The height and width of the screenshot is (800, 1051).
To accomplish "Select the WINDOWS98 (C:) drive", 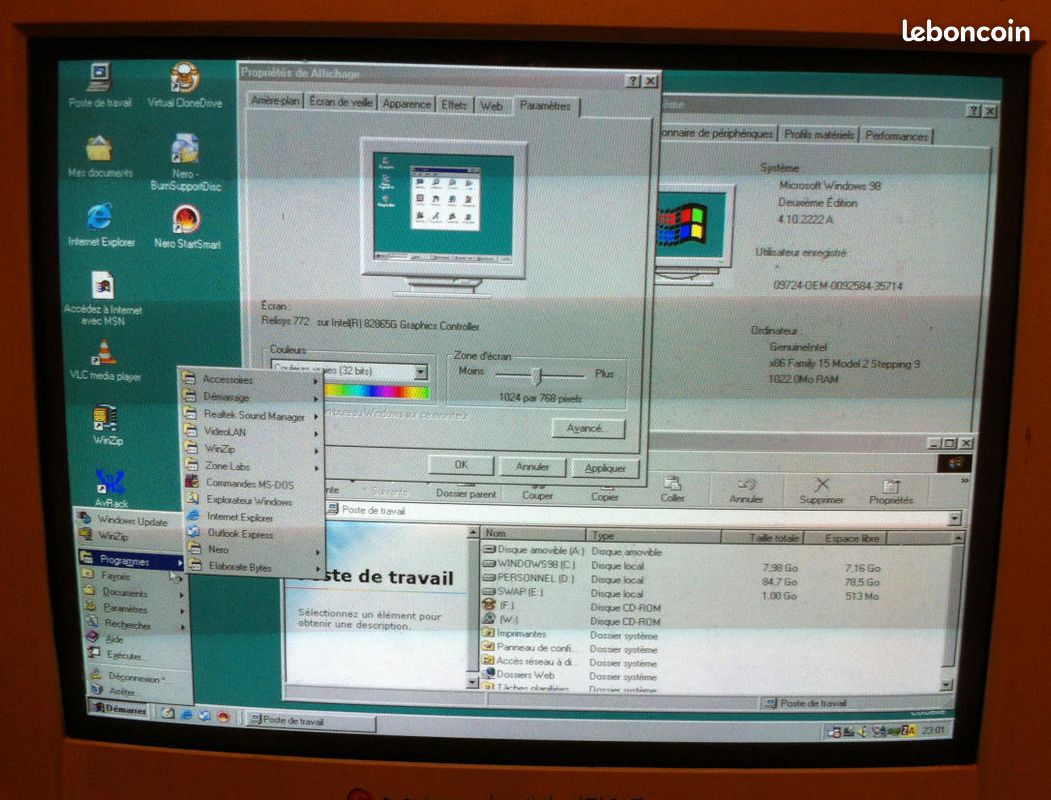I will coord(530,564).
